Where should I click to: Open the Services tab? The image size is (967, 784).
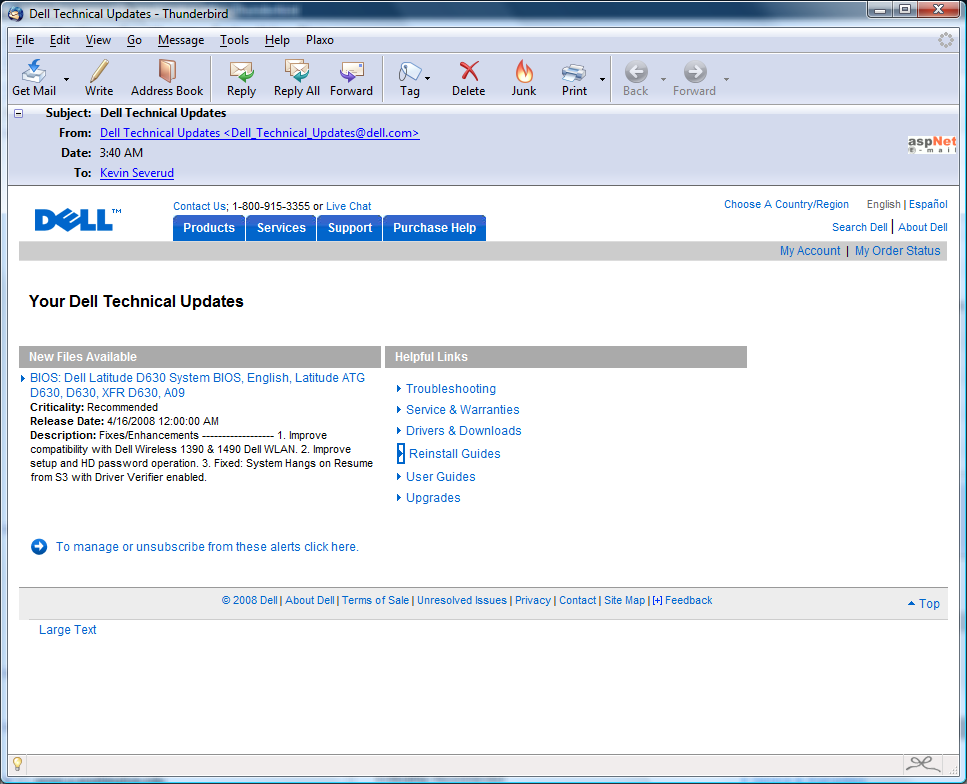[281, 228]
